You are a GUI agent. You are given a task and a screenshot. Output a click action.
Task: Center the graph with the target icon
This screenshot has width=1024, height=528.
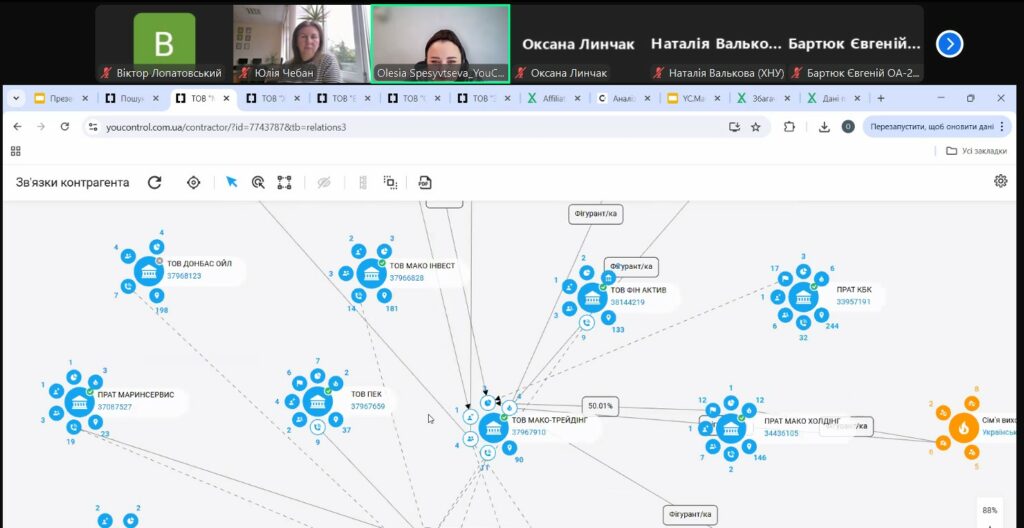click(x=193, y=182)
